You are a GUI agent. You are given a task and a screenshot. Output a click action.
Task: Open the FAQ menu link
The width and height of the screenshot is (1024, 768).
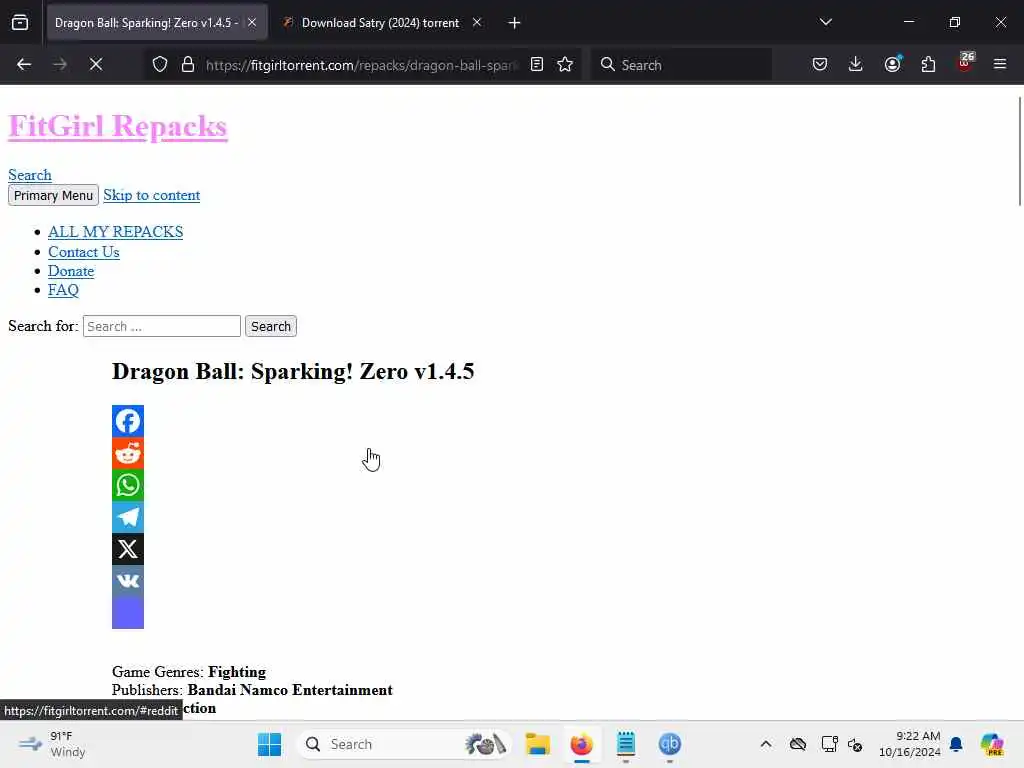click(x=63, y=290)
